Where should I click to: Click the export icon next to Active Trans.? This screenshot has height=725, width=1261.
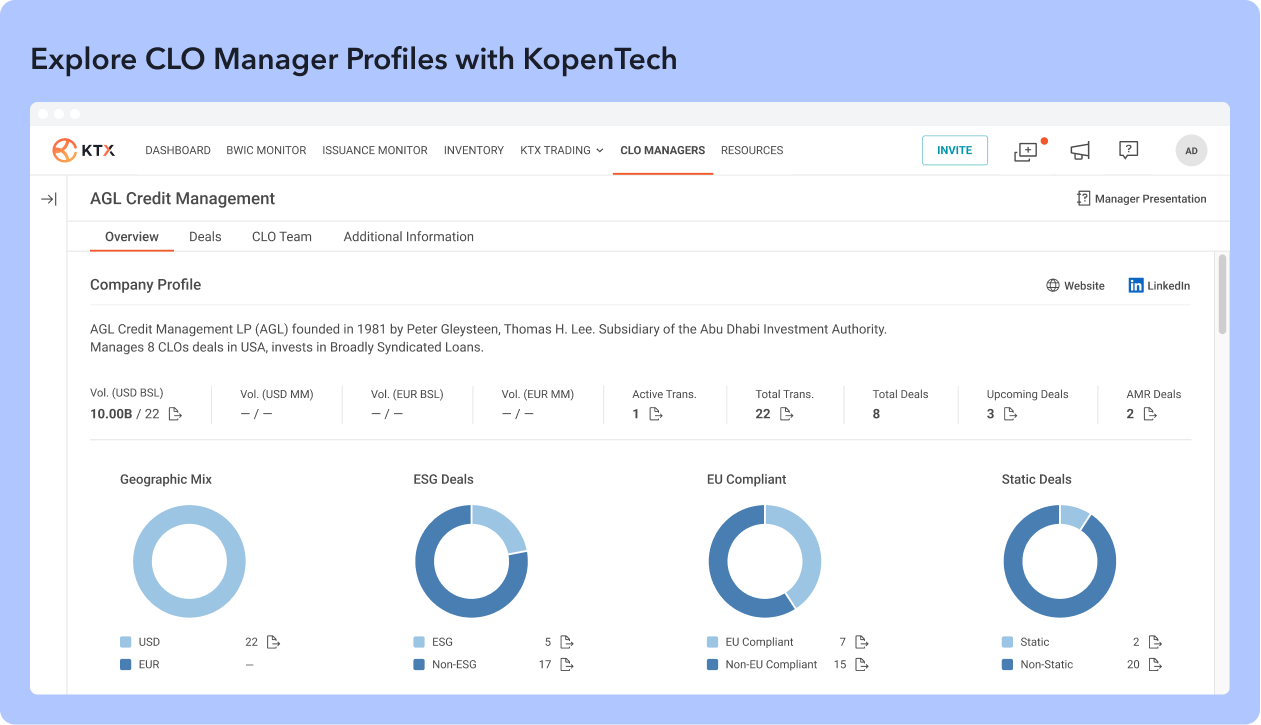coord(657,414)
